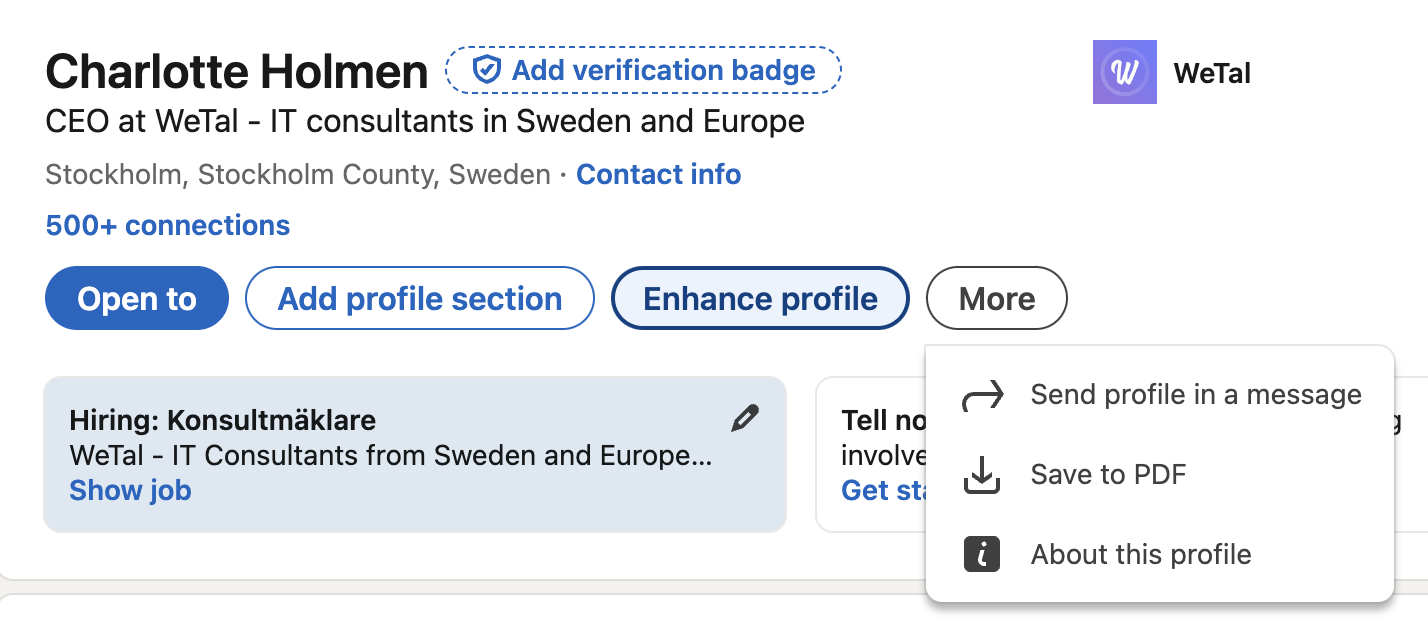Click Add verification badge button

coord(644,70)
